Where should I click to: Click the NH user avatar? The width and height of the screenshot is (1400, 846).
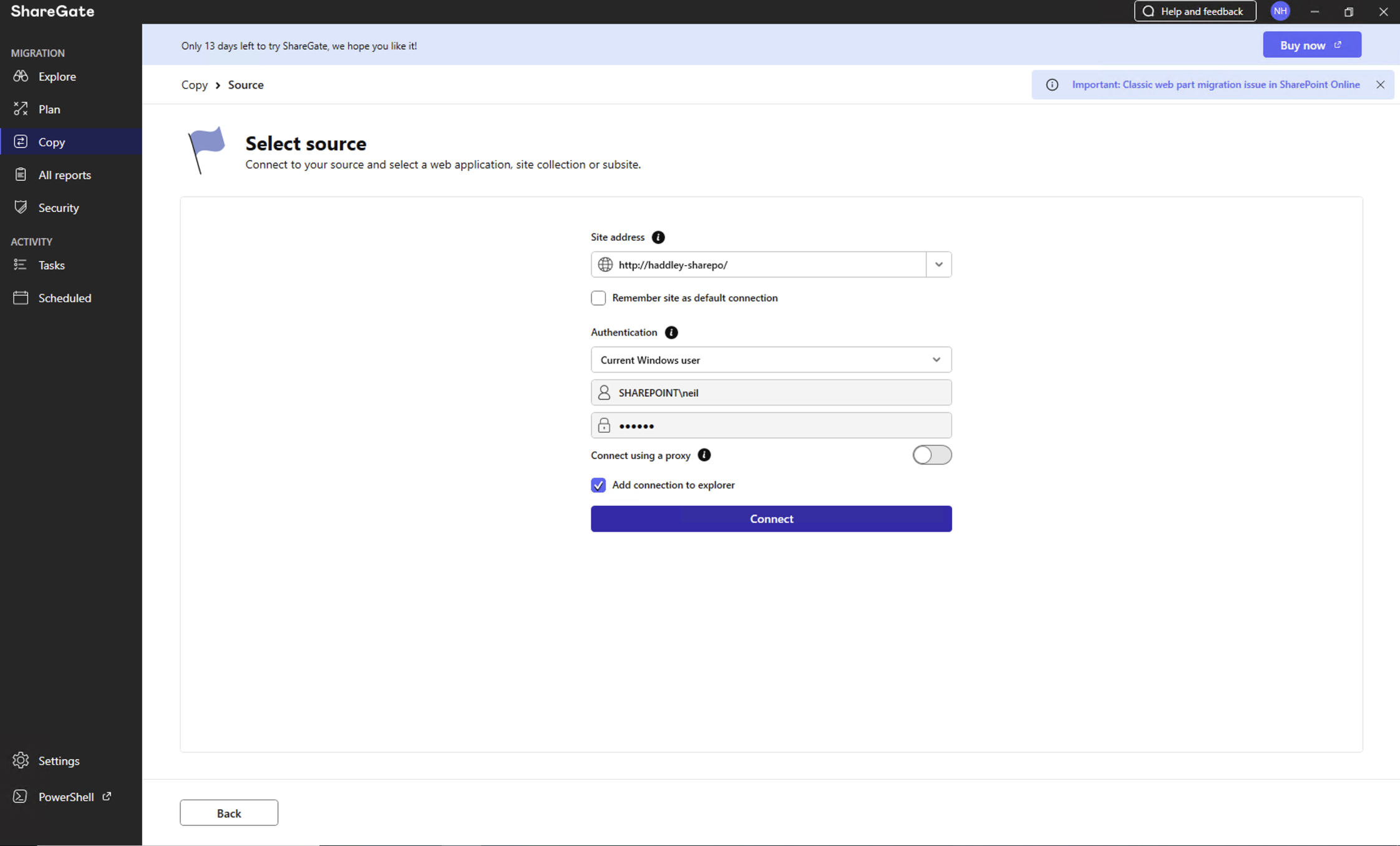click(x=1280, y=11)
